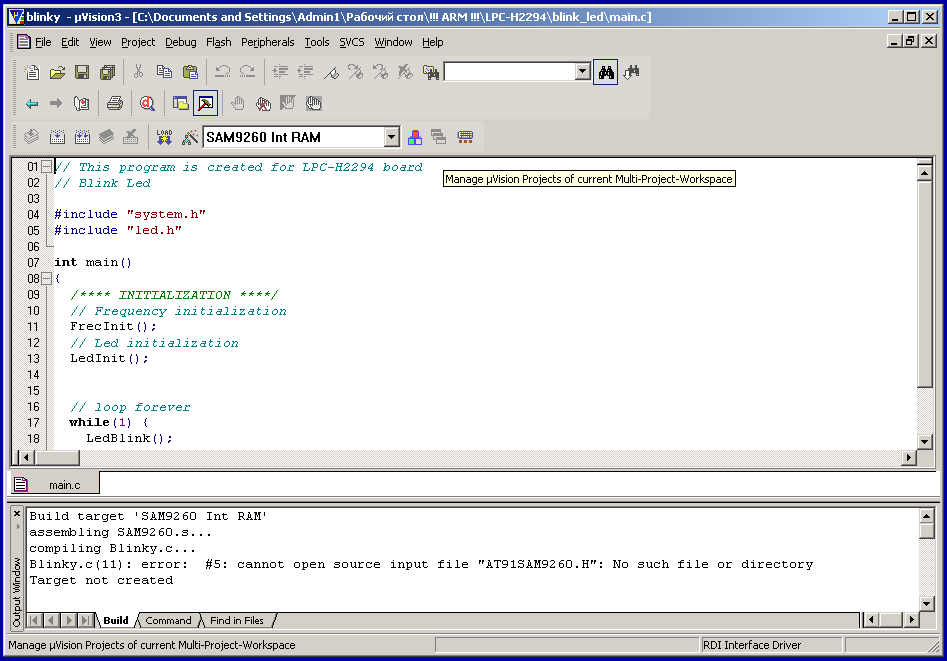Click the Cut scissors icon

point(138,72)
